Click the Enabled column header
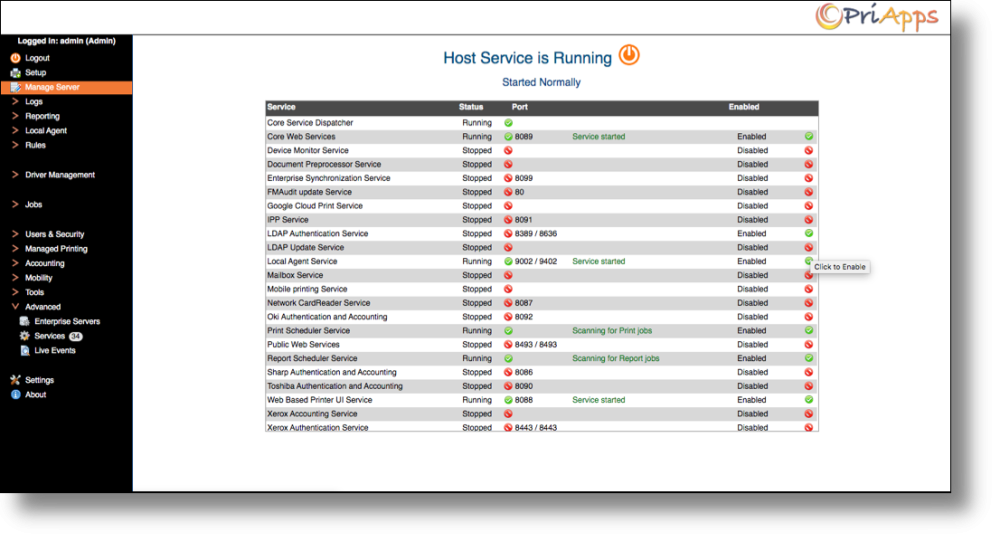Screen dimensions: 1000x542 (744, 107)
